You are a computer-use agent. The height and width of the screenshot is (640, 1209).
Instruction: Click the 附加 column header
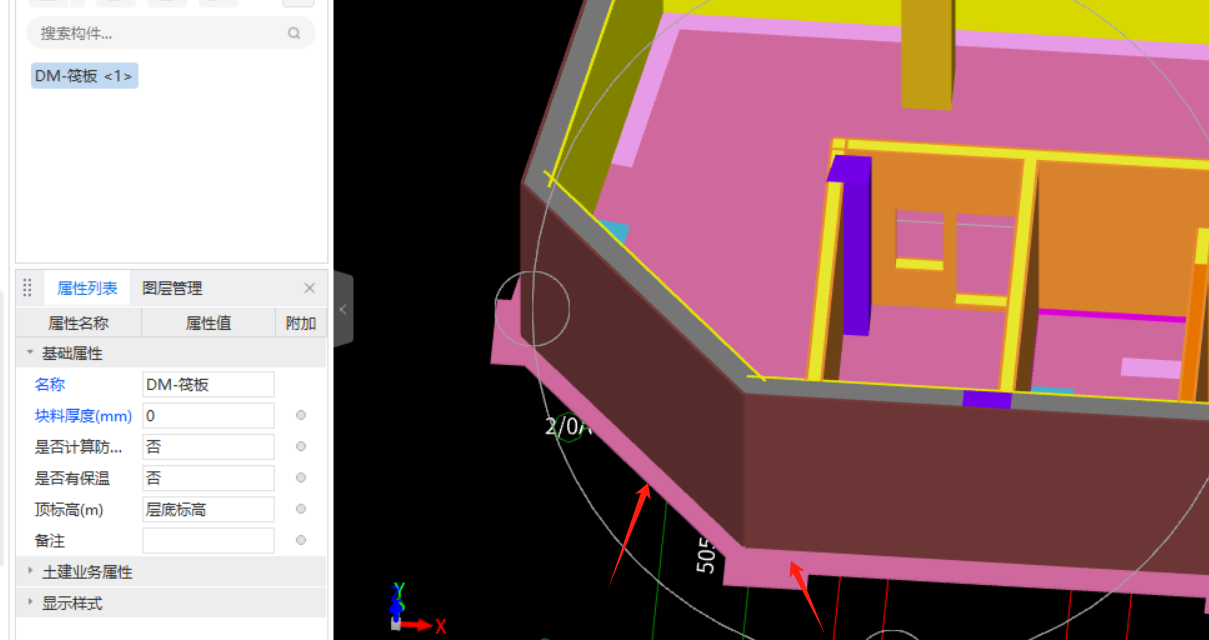point(300,323)
